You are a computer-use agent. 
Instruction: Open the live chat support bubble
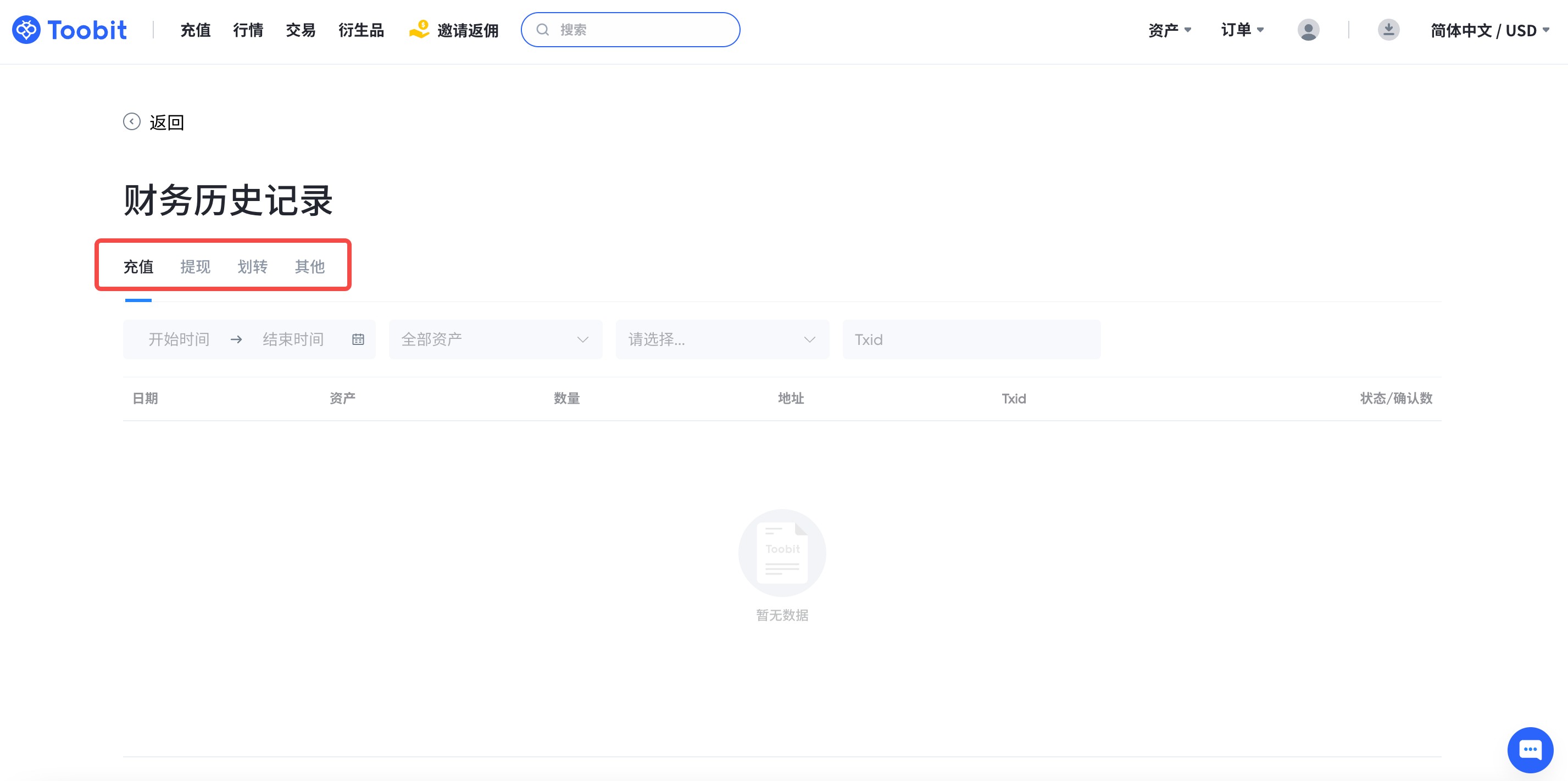(1530, 749)
